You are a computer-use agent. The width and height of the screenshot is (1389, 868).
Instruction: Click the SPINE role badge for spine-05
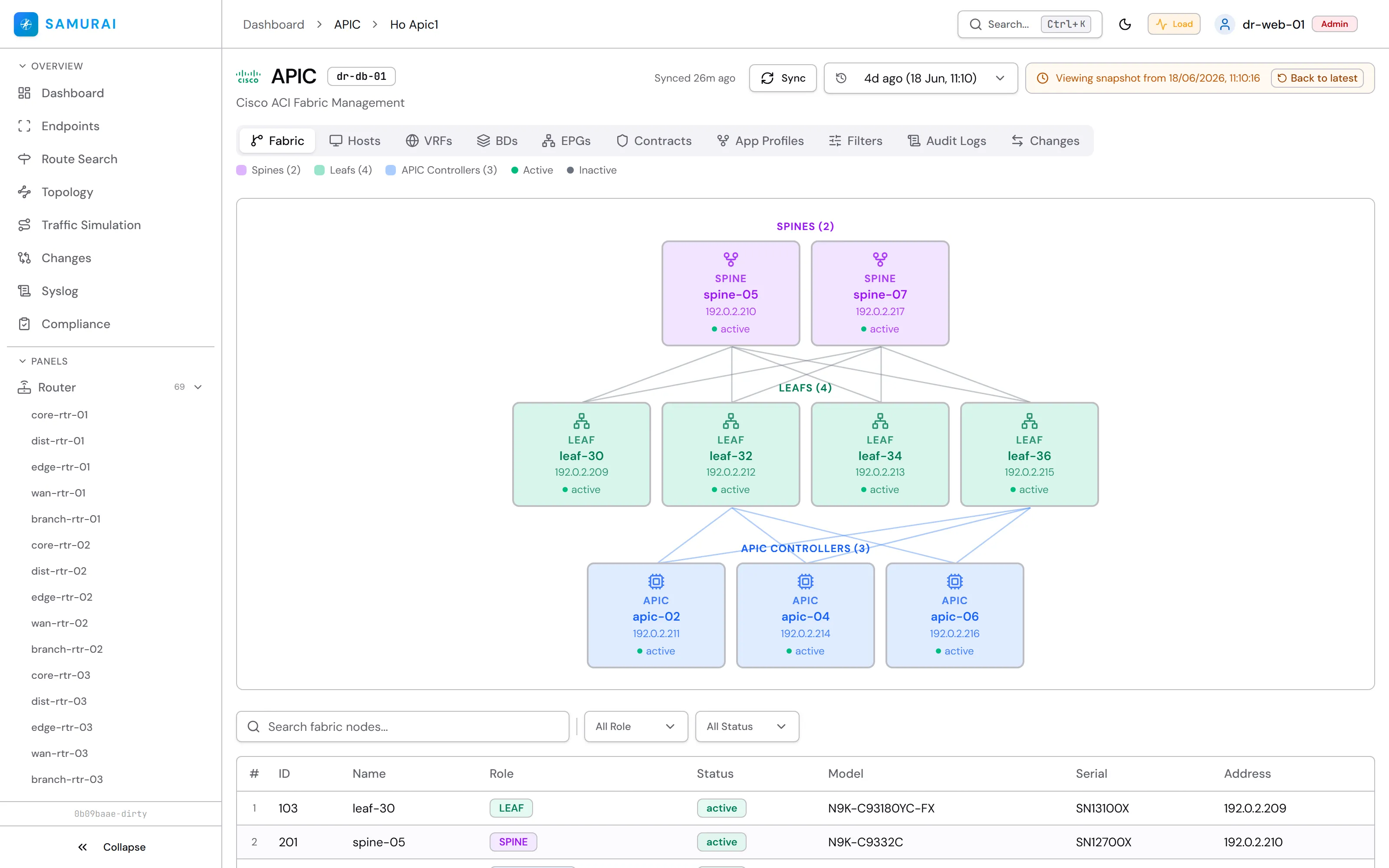point(513,842)
